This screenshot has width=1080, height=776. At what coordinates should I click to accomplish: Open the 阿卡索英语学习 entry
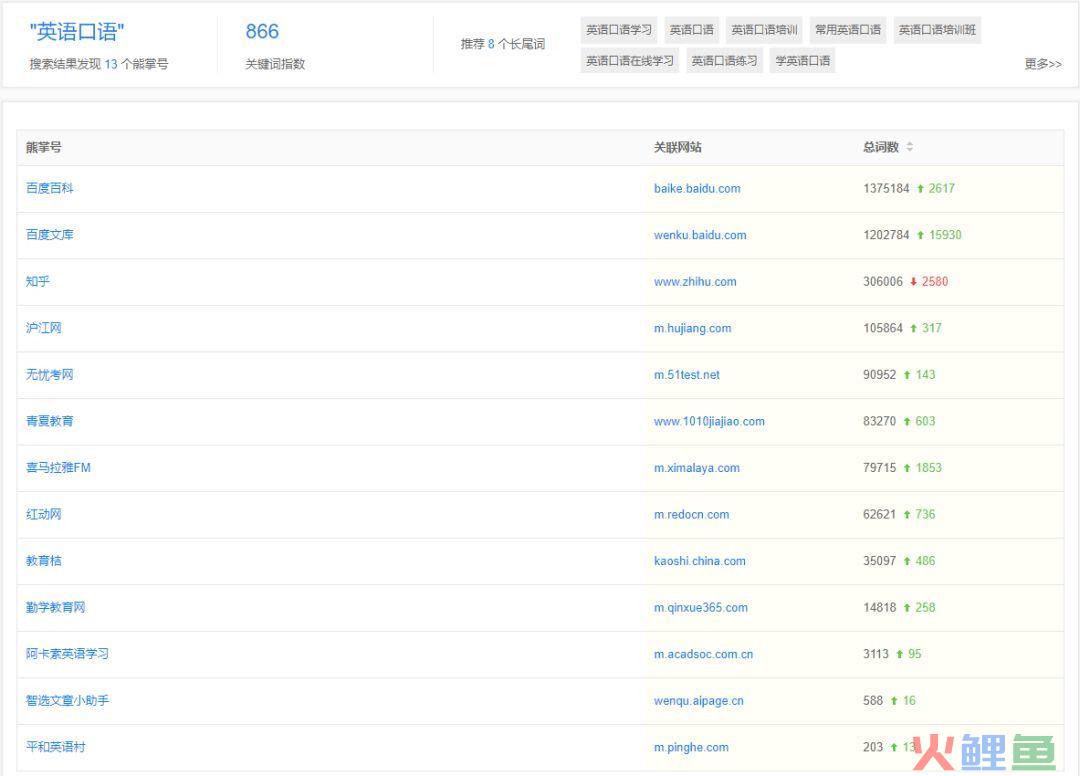pyautogui.click(x=68, y=653)
